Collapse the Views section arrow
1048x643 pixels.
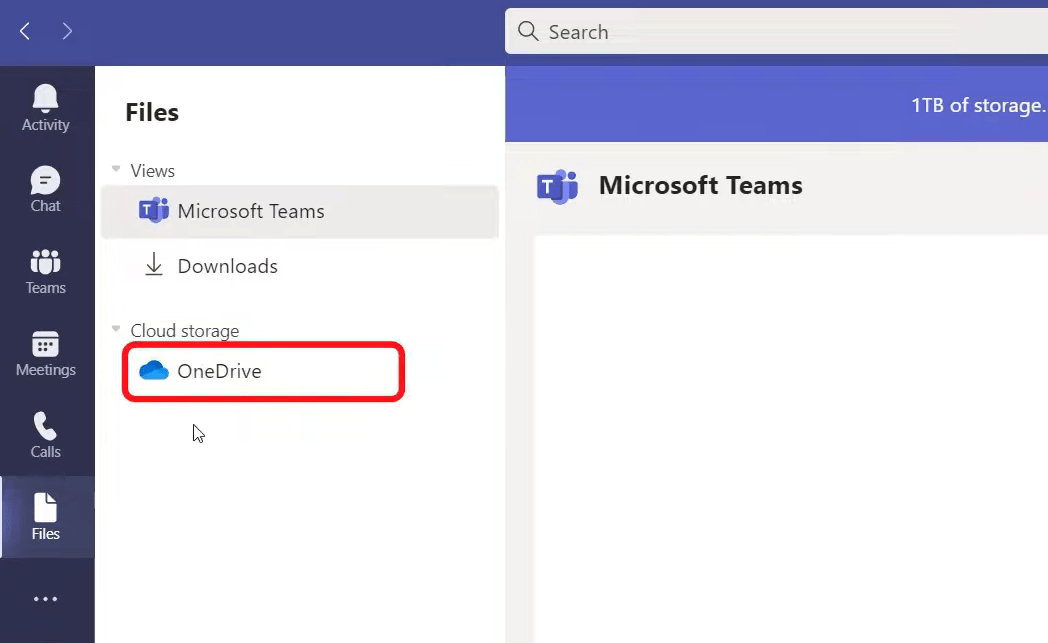[116, 169]
